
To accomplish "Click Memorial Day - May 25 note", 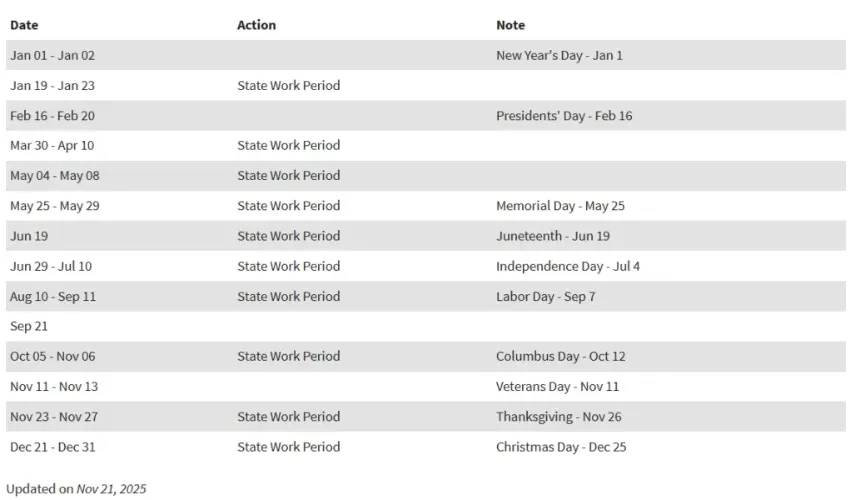I will point(560,206).
